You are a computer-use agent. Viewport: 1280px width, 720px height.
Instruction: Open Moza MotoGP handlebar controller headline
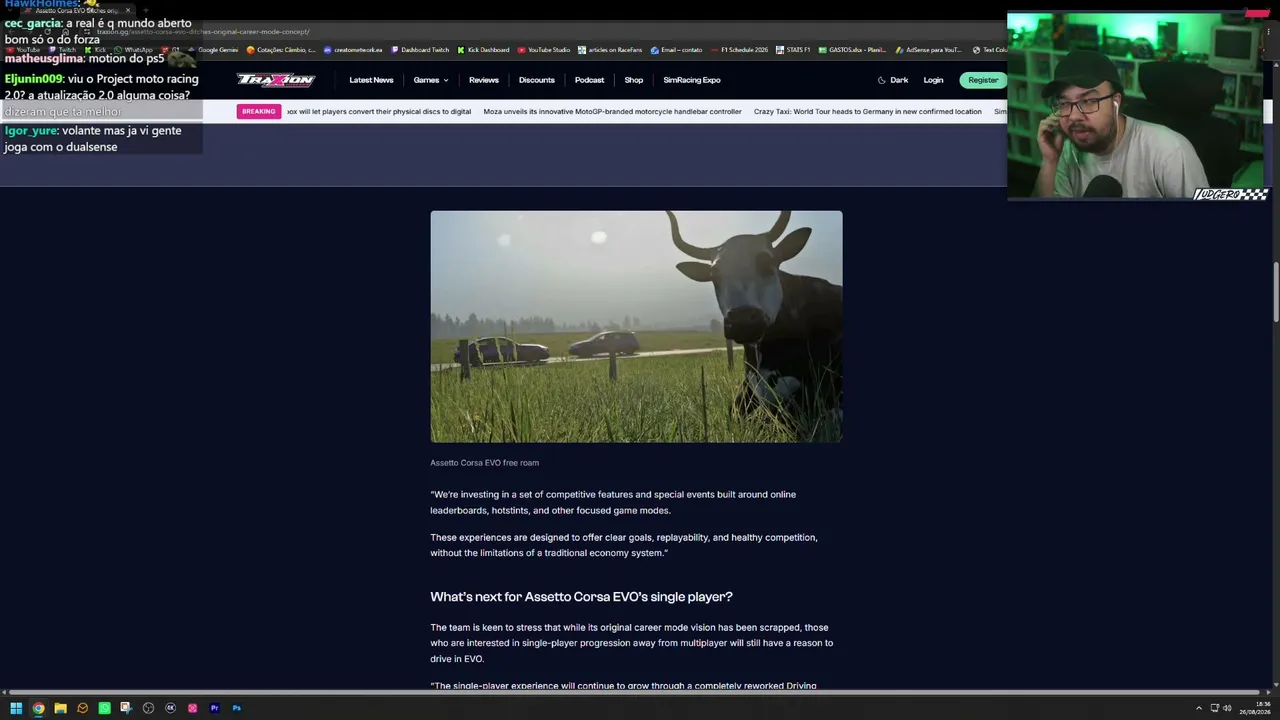[612, 112]
